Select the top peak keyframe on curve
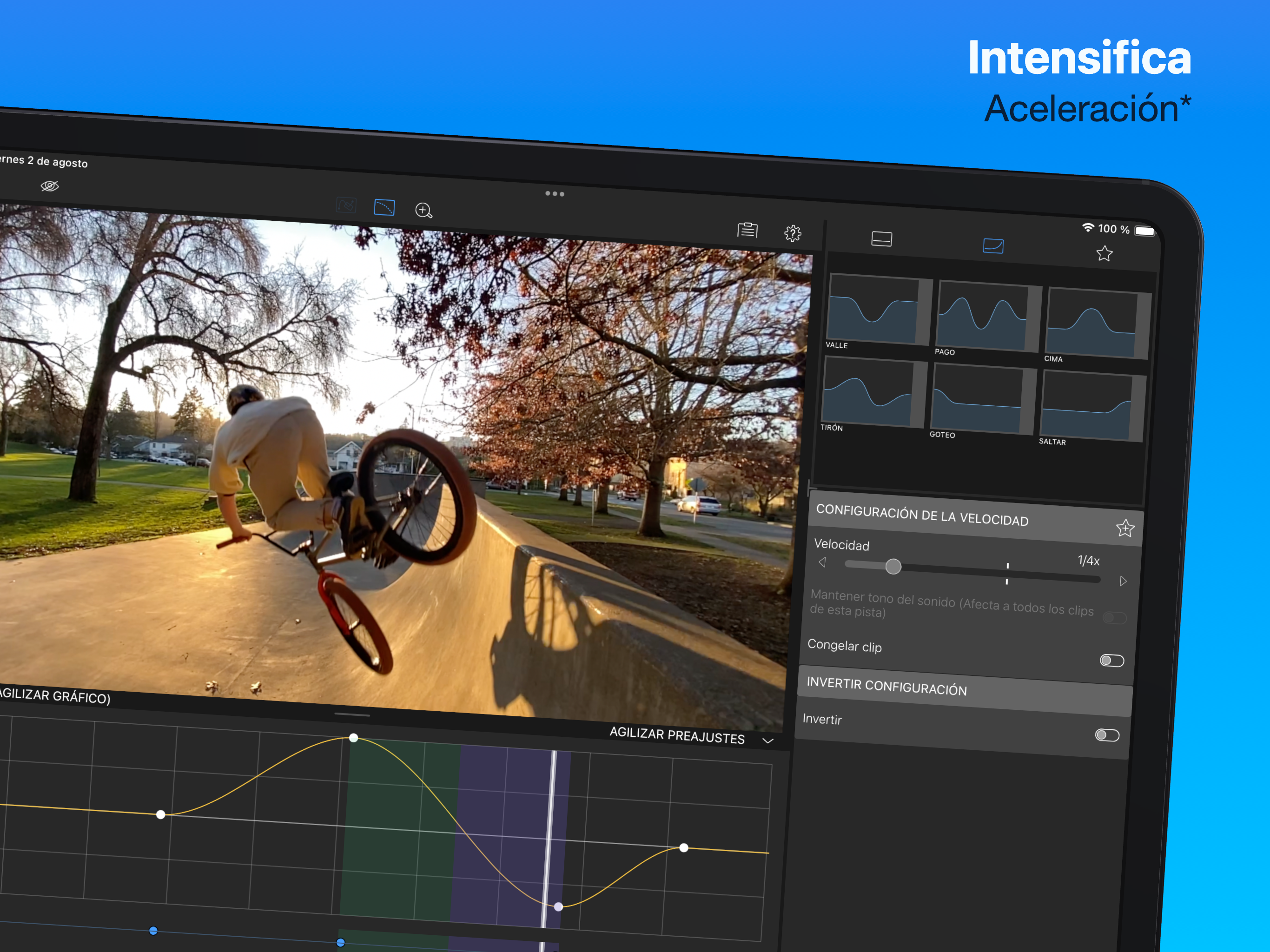Screen dimensions: 1270x952 pos(354,738)
